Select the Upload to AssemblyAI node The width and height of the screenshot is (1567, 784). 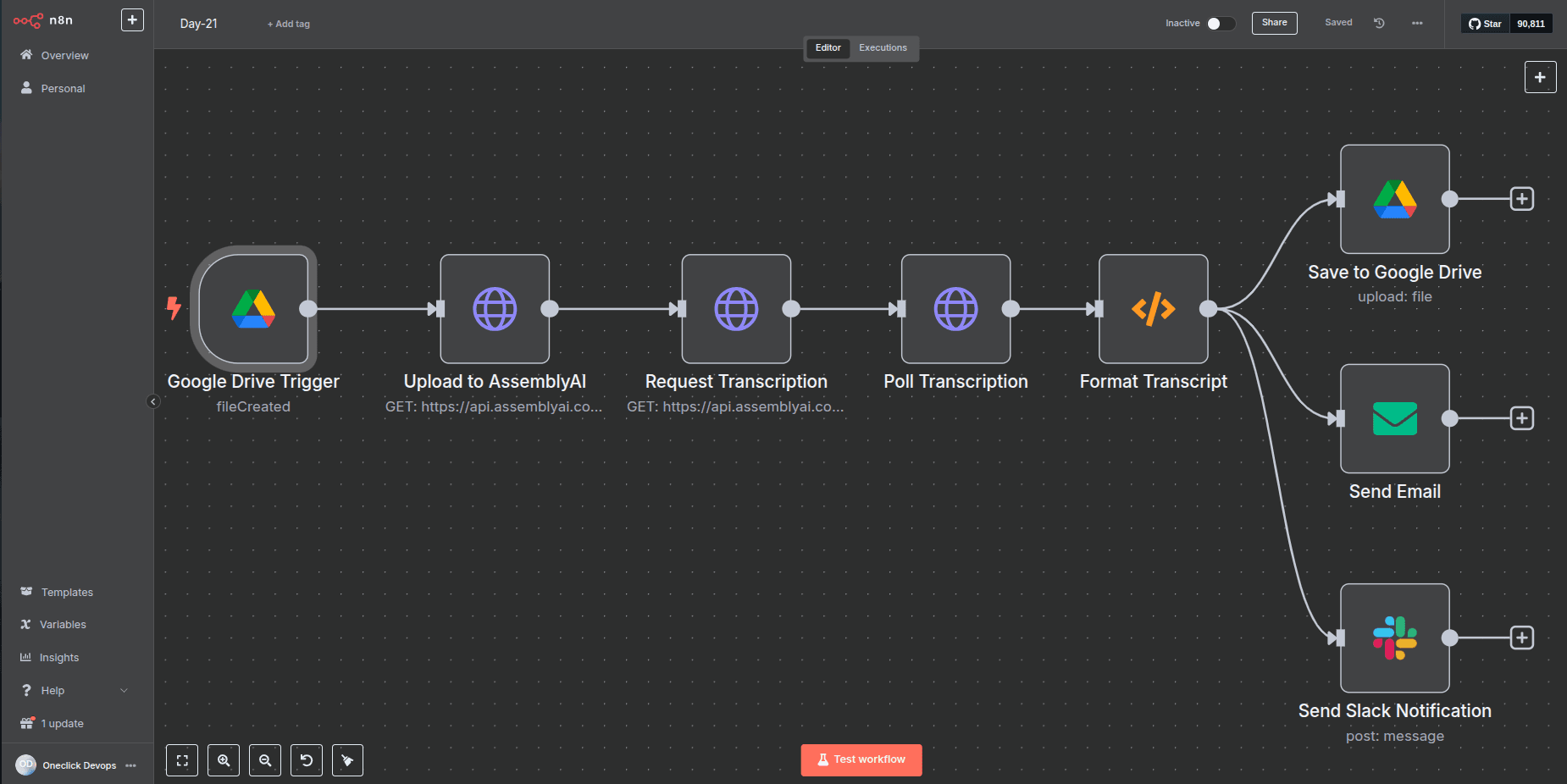[495, 309]
